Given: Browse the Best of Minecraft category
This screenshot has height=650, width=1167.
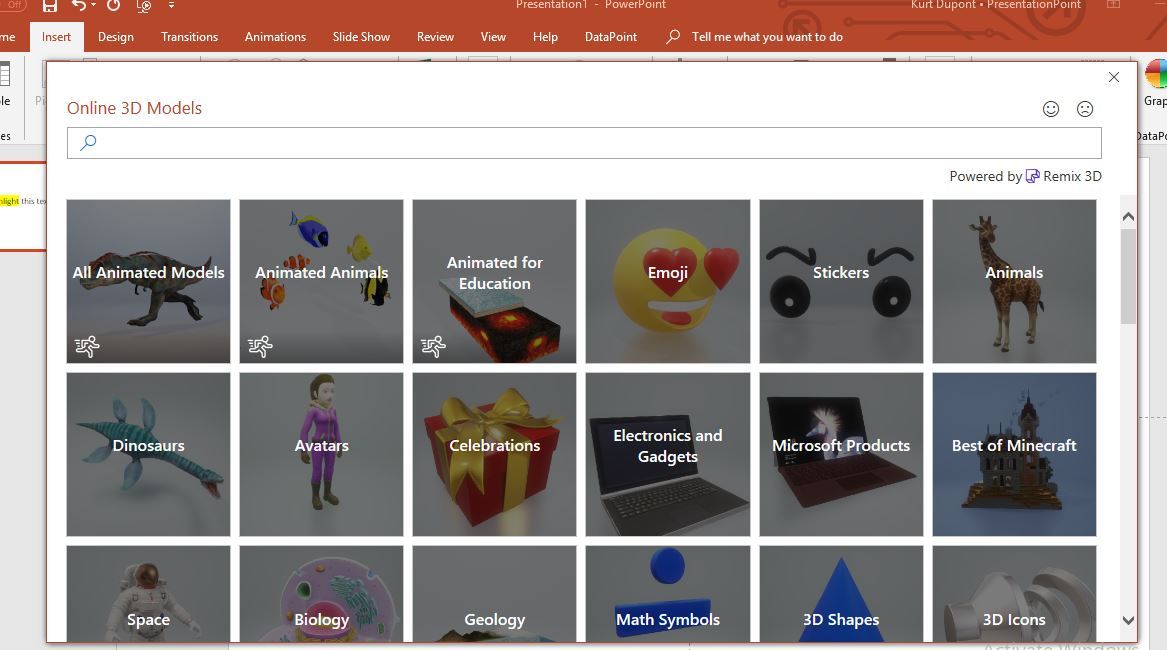Looking at the screenshot, I should click(x=1014, y=454).
